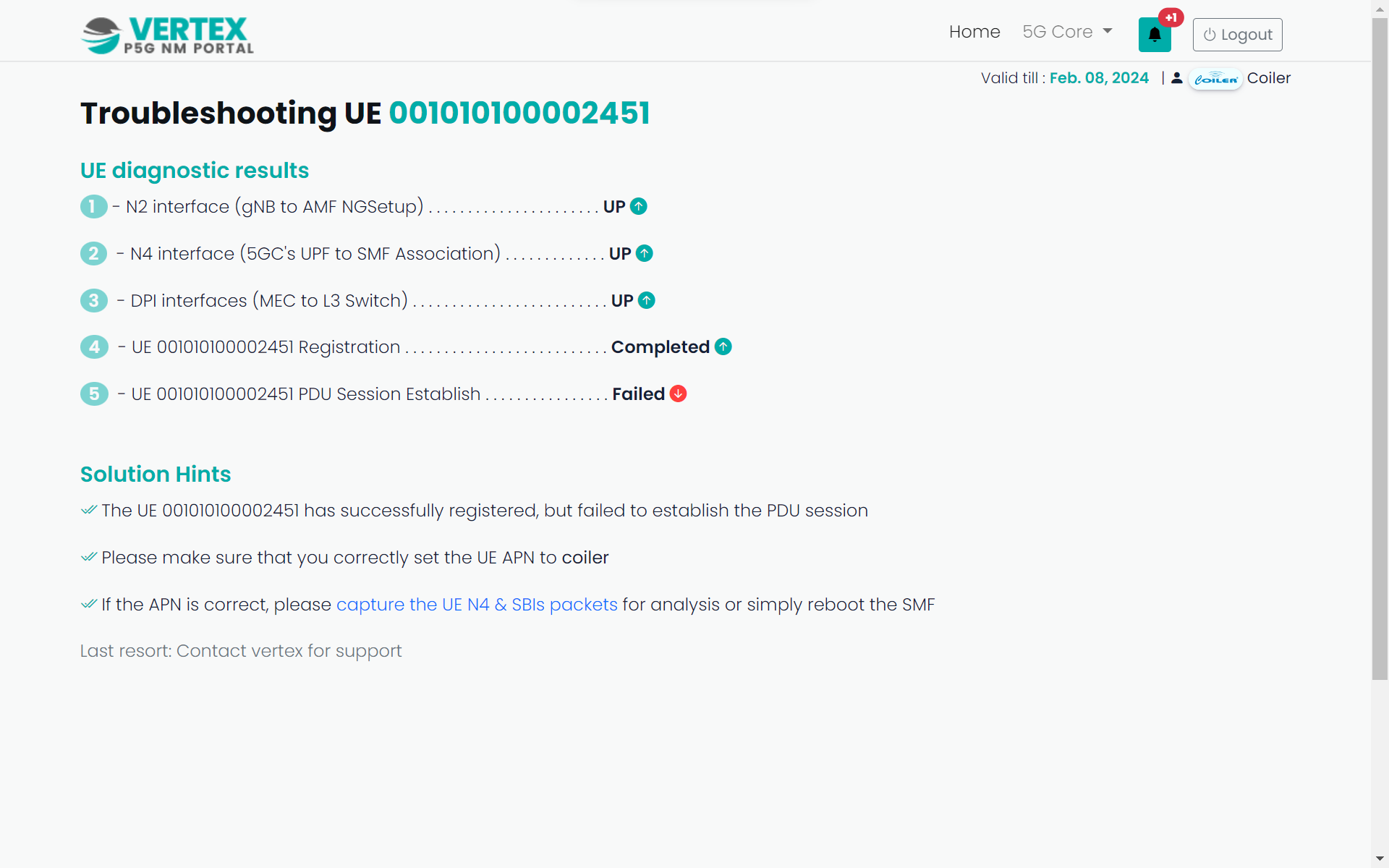
Task: Click the DPI interfaces UP status icon
Action: pyautogui.click(x=646, y=301)
